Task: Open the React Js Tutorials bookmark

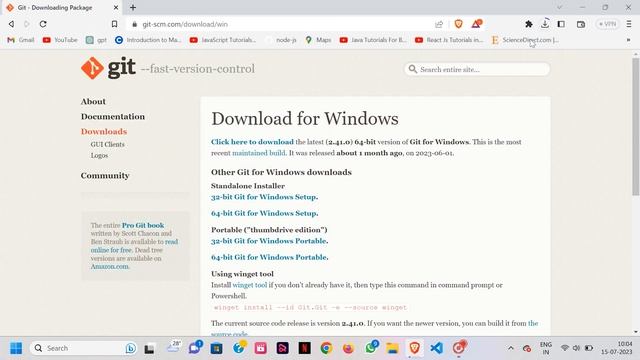Action: click(x=449, y=40)
